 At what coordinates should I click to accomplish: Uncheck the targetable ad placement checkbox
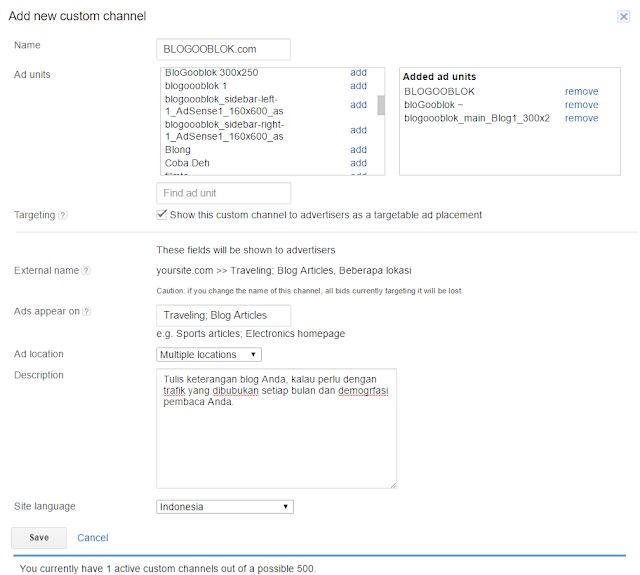click(162, 214)
